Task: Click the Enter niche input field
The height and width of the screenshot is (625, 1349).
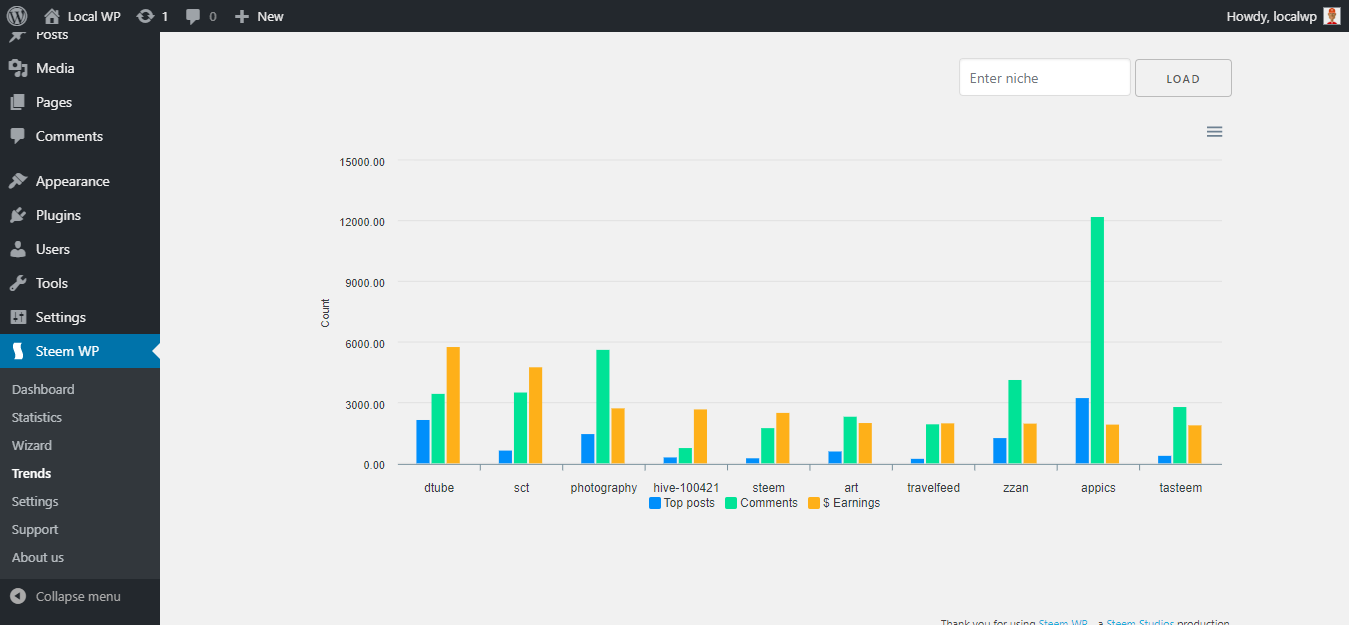Action: 1045,78
